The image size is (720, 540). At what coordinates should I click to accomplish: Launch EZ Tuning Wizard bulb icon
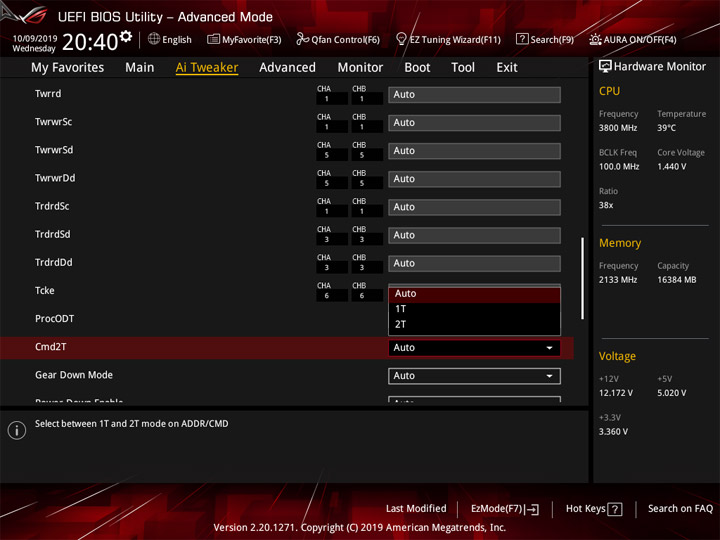point(401,39)
